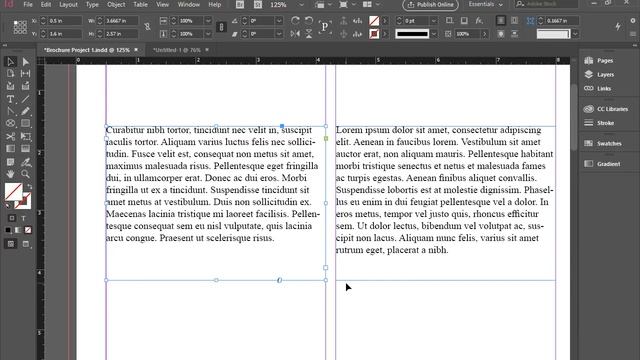The height and width of the screenshot is (360, 640).
Task: Select the Zoom tool
Action: [25, 174]
